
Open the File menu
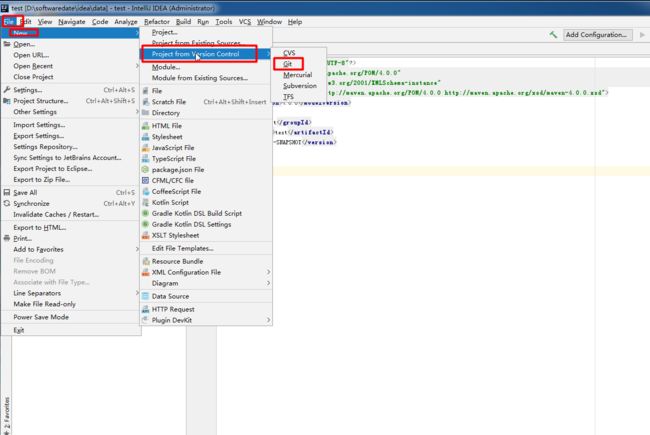9,22
